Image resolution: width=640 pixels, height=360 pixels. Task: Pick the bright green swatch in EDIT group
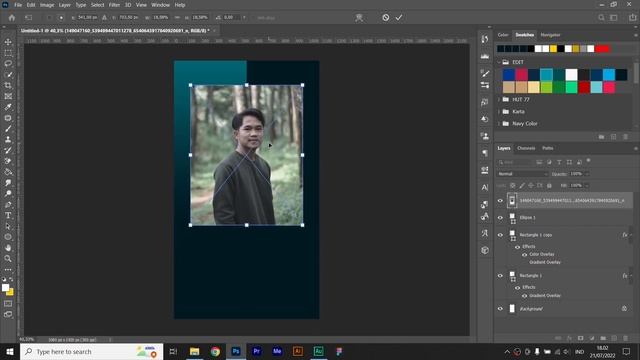(571, 87)
